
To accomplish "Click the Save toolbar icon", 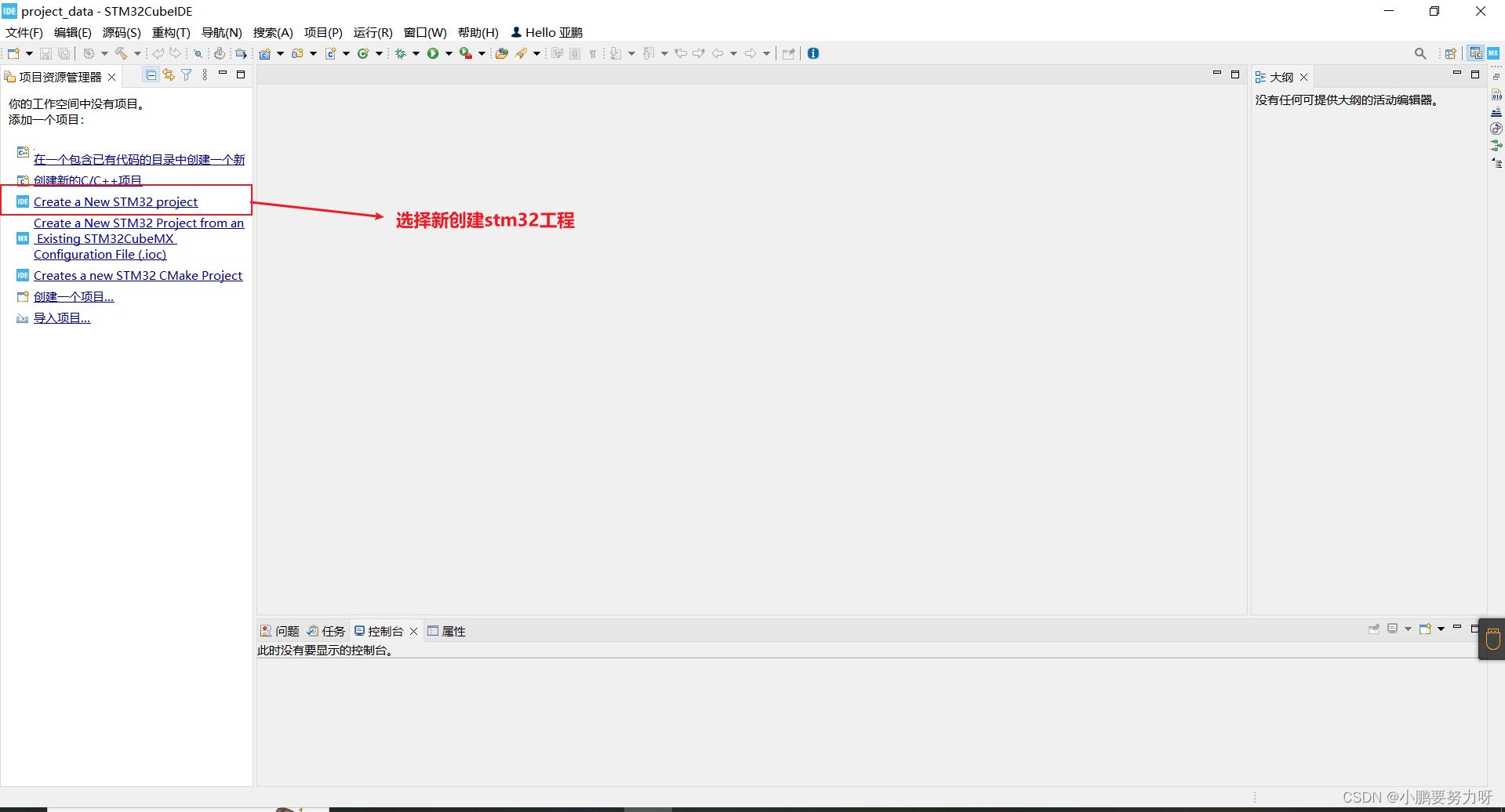I will tap(45, 53).
